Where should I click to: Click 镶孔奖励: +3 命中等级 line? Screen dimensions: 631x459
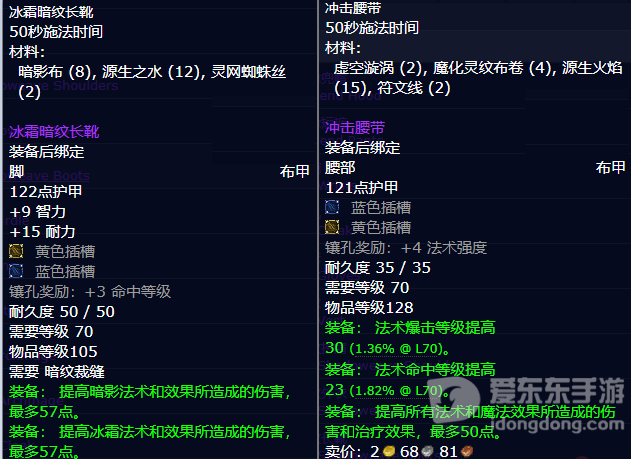pos(90,292)
